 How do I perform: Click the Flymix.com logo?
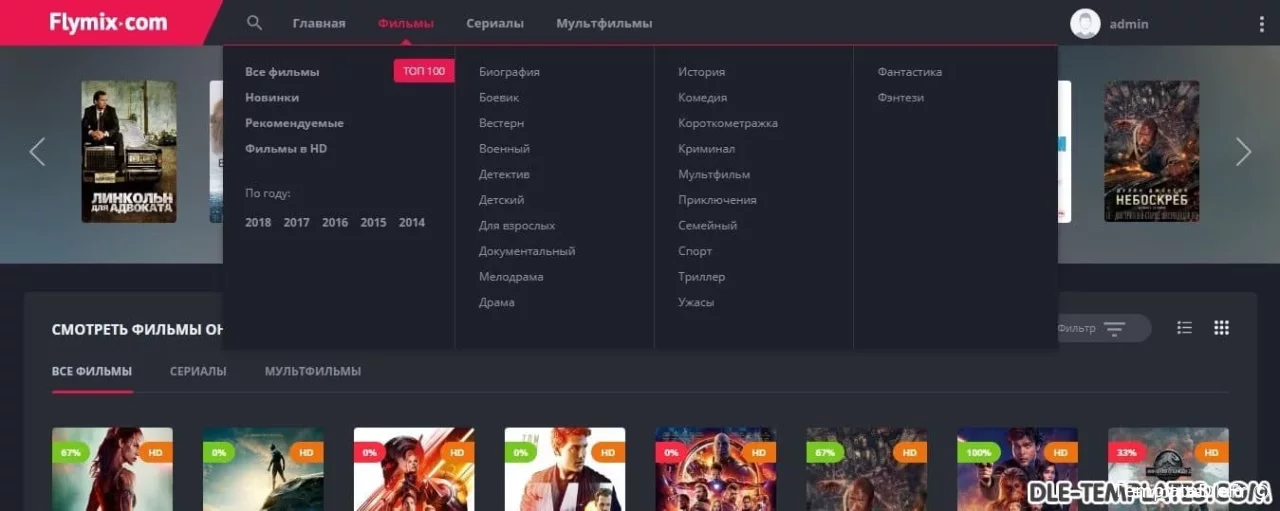(x=108, y=23)
